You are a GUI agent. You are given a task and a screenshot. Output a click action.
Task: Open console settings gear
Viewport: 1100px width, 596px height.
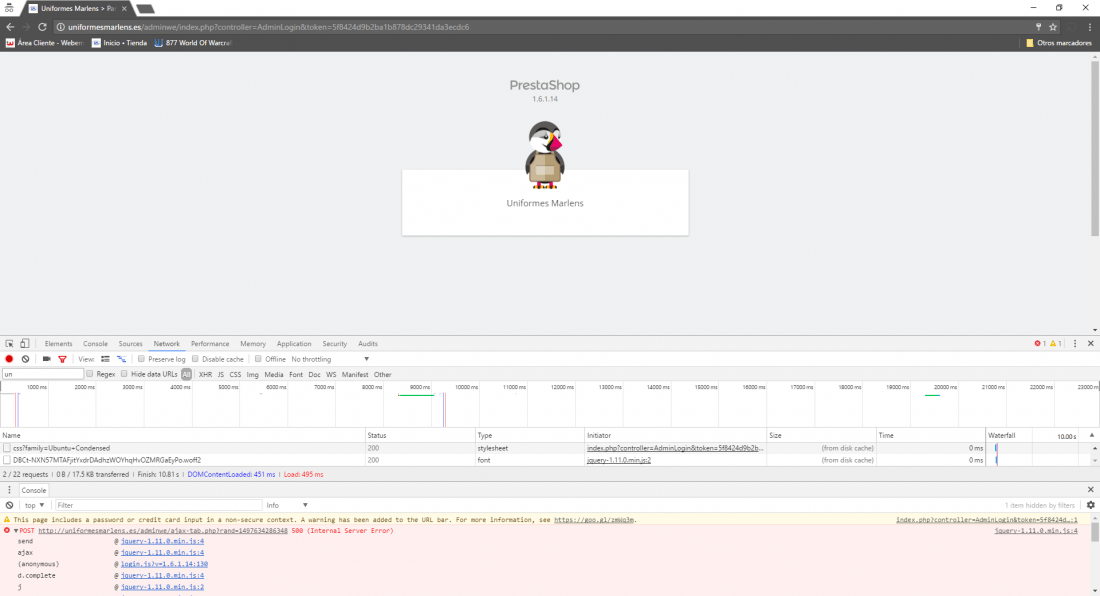[x=1091, y=505]
